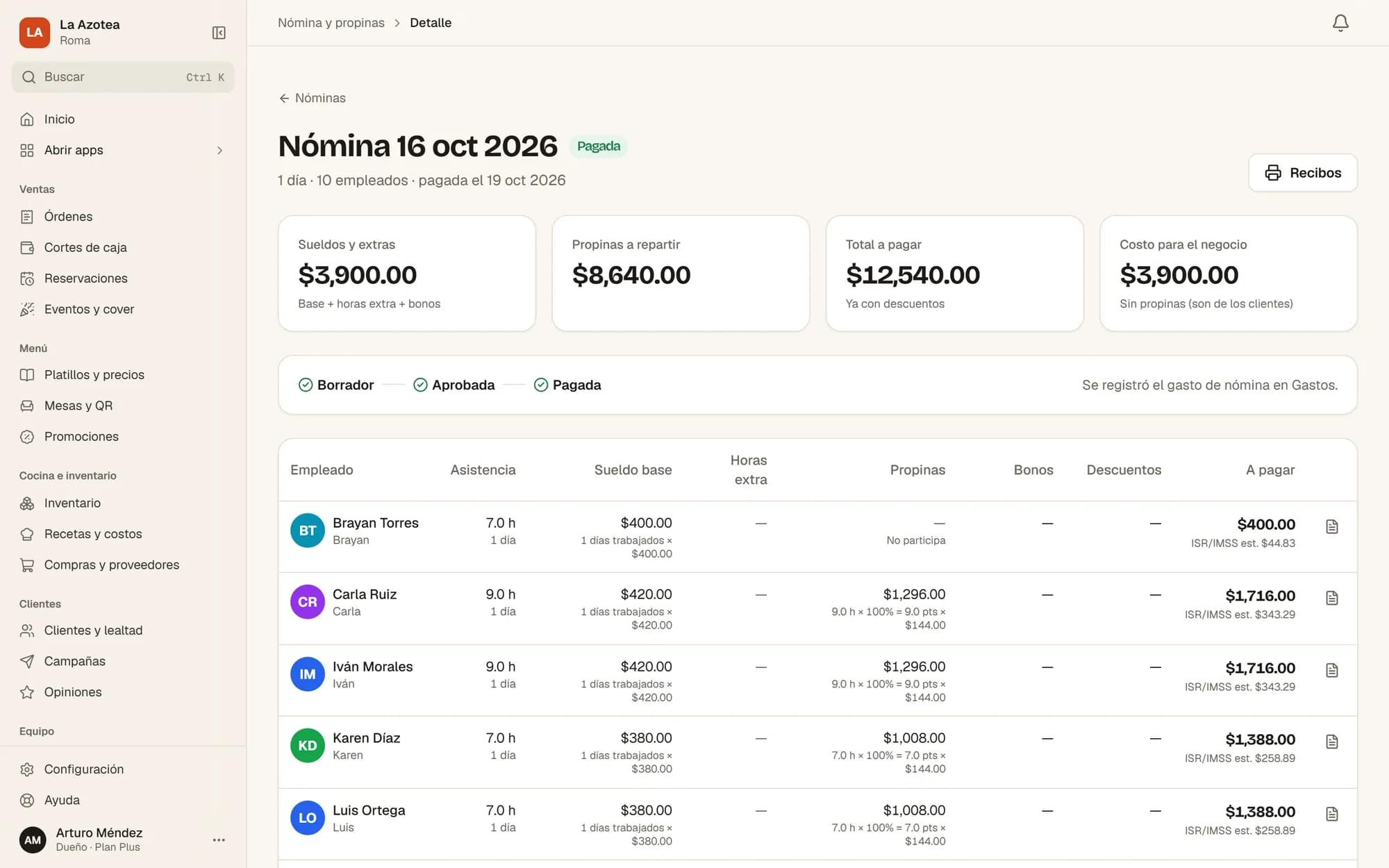Select the Borrador step
1389x868 pixels.
click(336, 385)
